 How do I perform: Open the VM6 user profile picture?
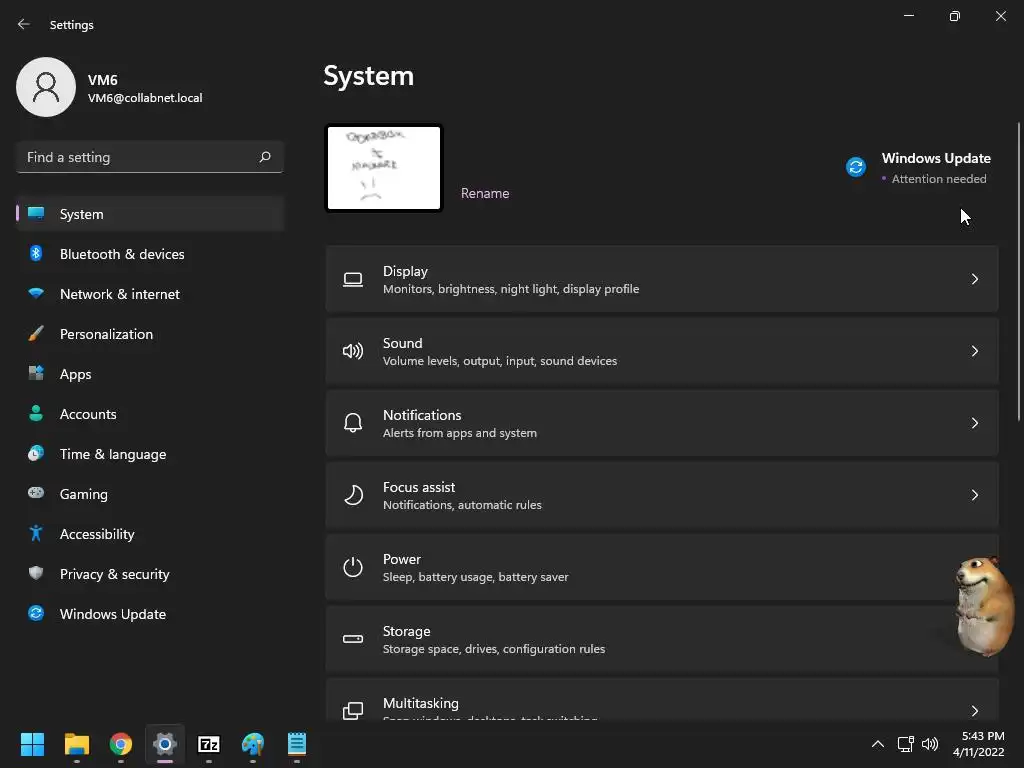(46, 87)
